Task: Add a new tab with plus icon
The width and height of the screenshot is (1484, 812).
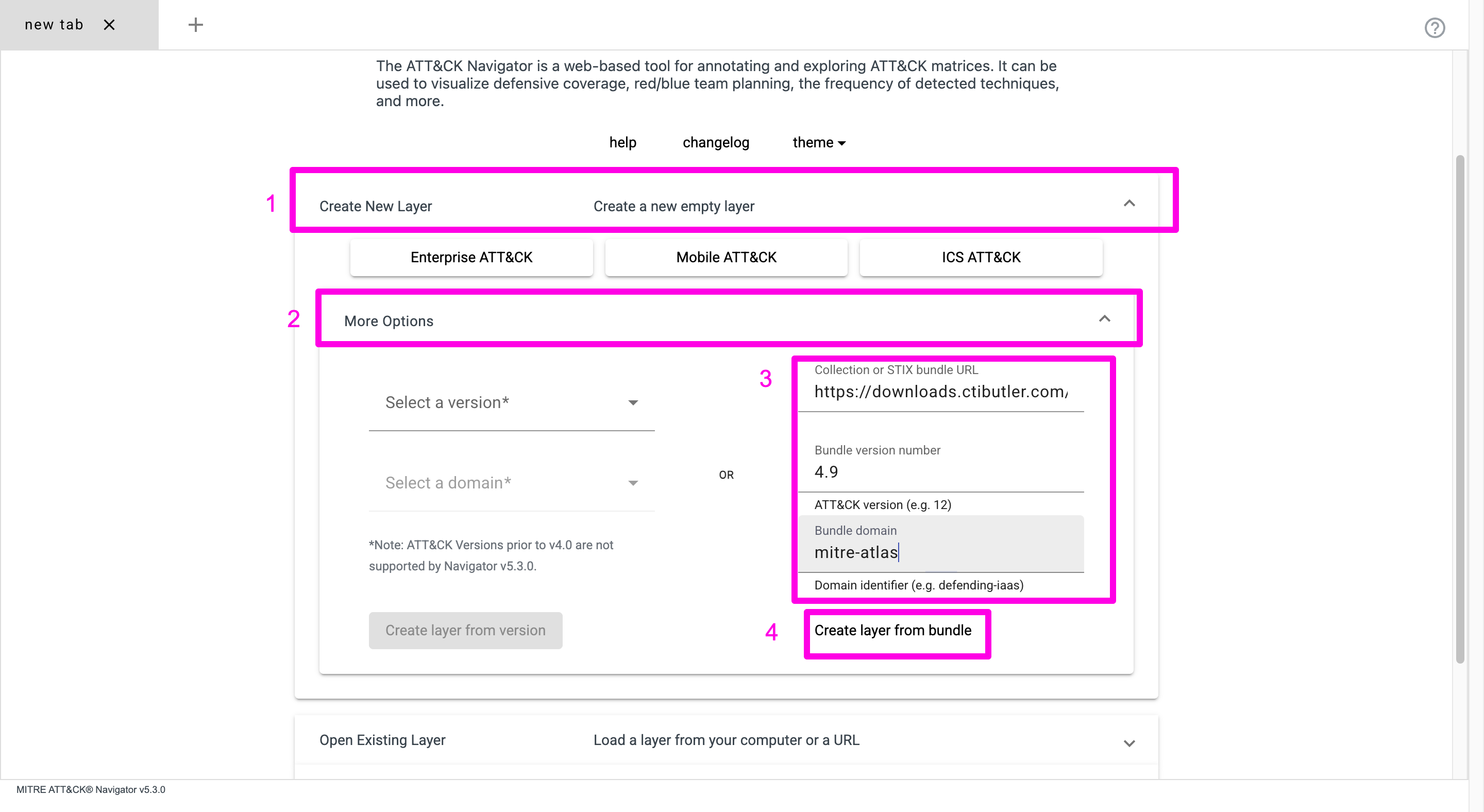Action: 195,25
